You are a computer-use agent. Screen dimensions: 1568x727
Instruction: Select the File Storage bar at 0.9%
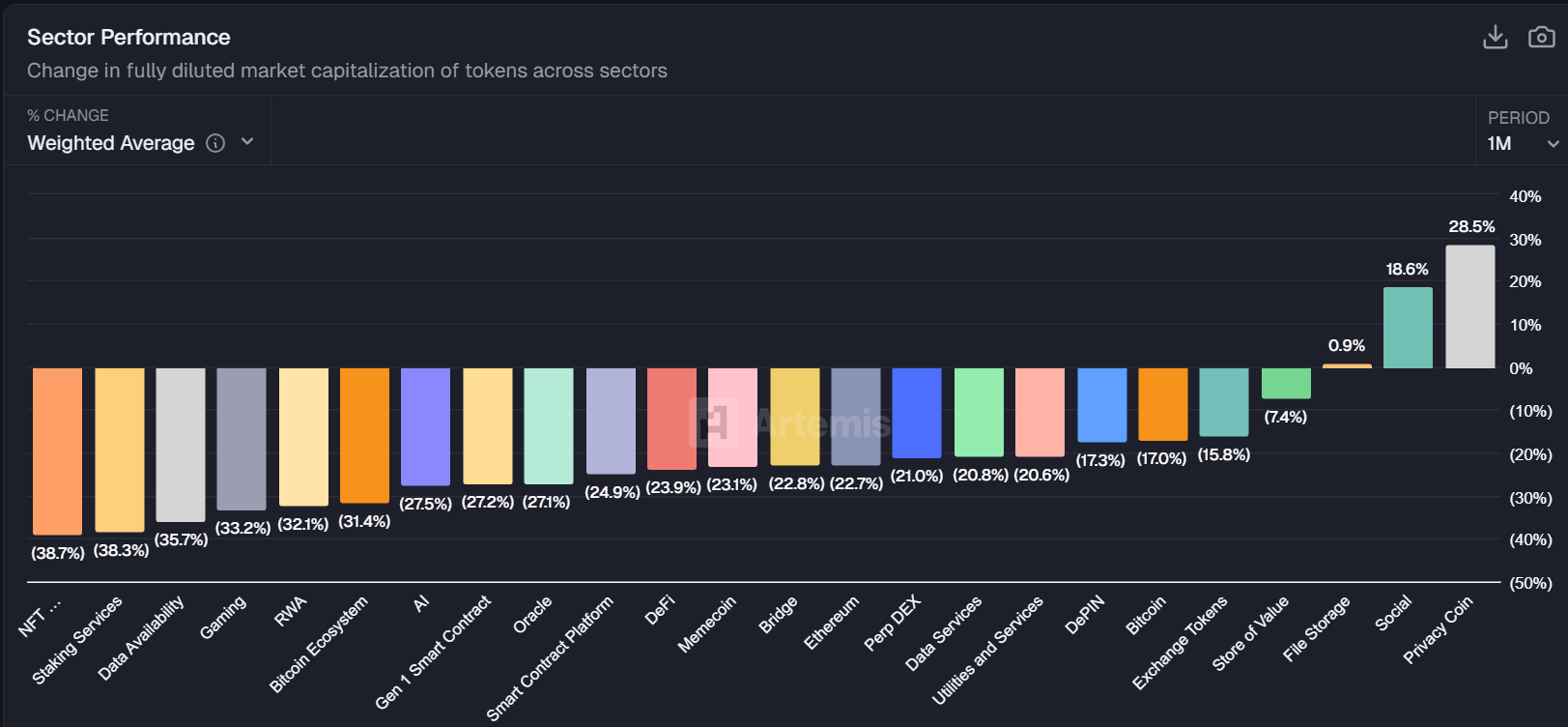(1347, 365)
